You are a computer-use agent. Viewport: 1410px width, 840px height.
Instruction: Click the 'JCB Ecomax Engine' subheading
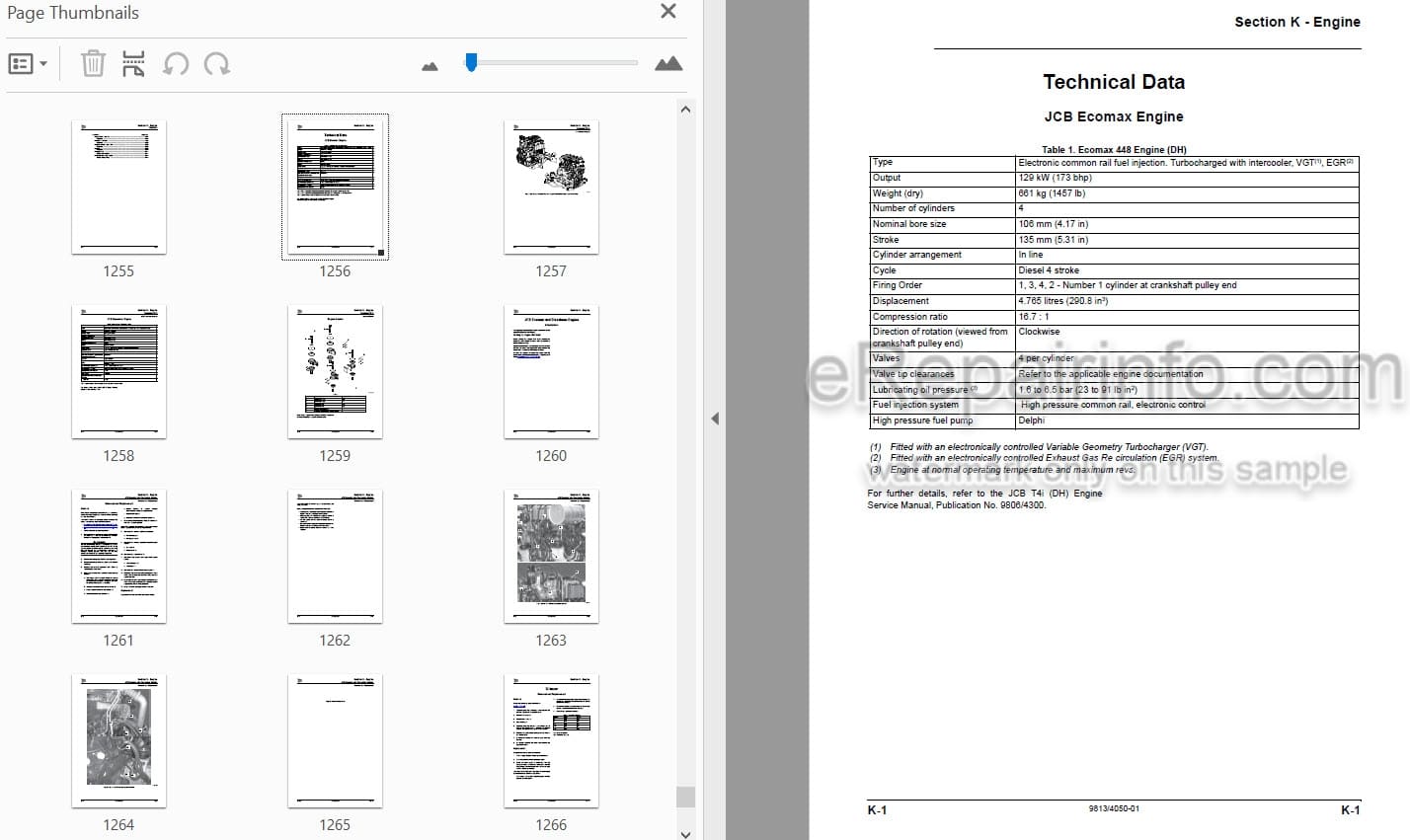pos(1114,116)
